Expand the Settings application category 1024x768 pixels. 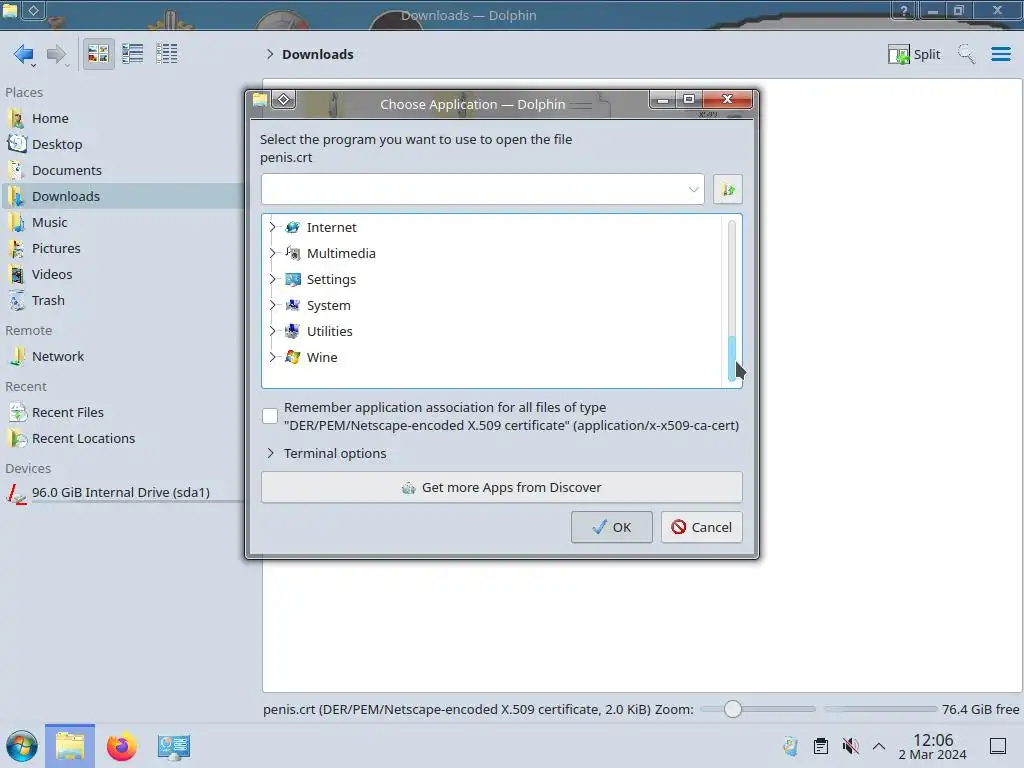[x=272, y=280]
